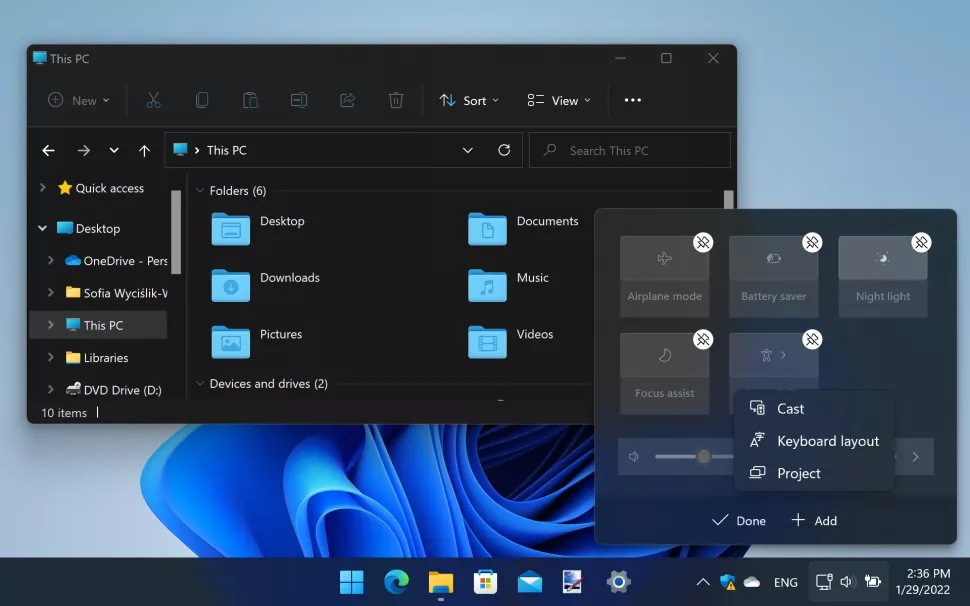Viewport: 970px width, 606px height.
Task: Click Add to add a quick setting
Action: (x=814, y=521)
